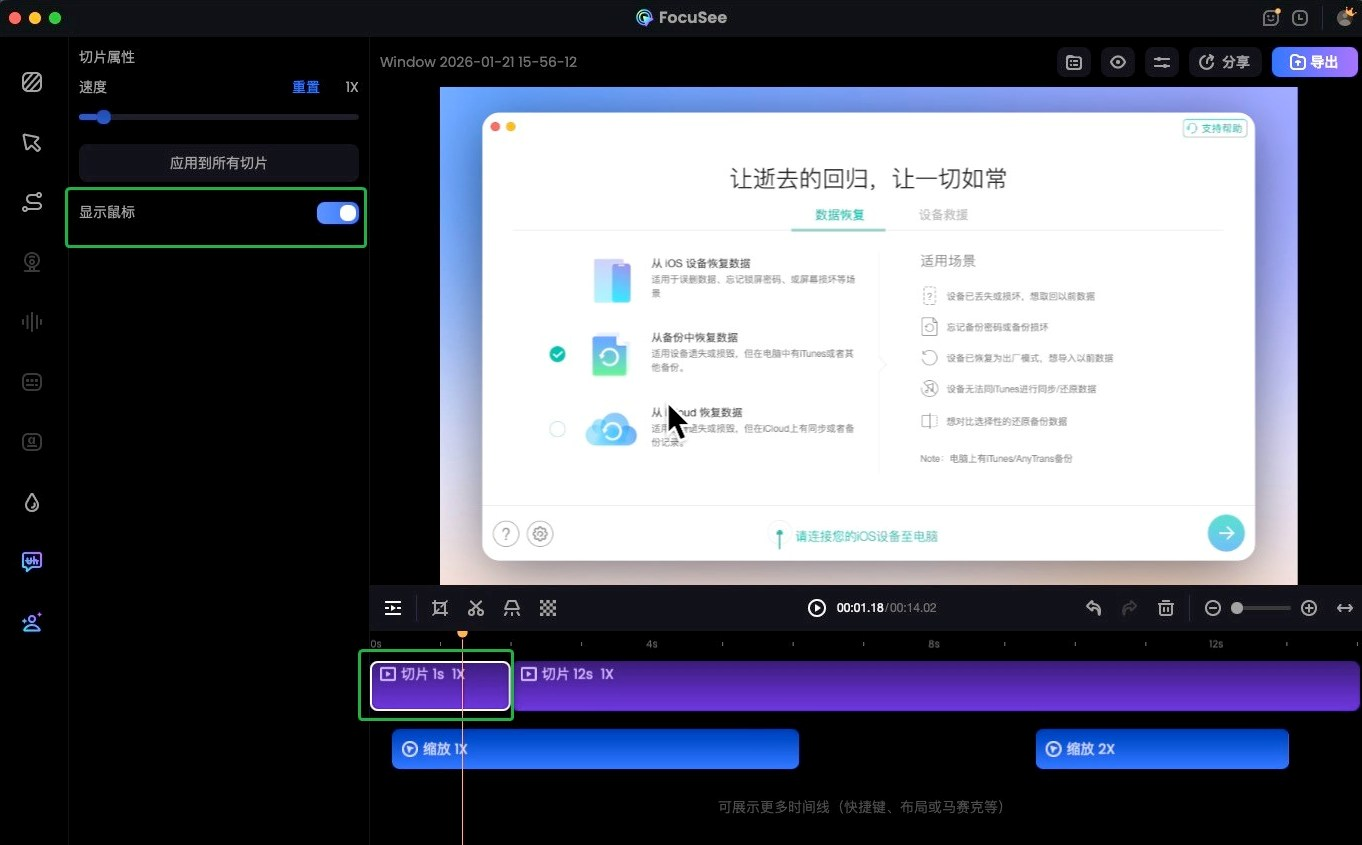This screenshot has width=1362, height=845.
Task: Open the webcam settings panel
Action: 32,262
